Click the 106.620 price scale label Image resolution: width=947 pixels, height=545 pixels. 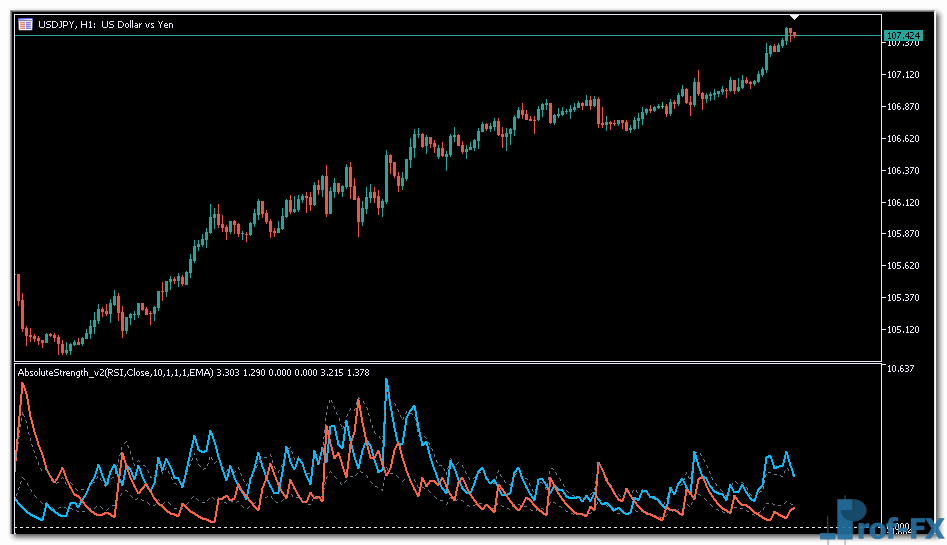(x=903, y=139)
